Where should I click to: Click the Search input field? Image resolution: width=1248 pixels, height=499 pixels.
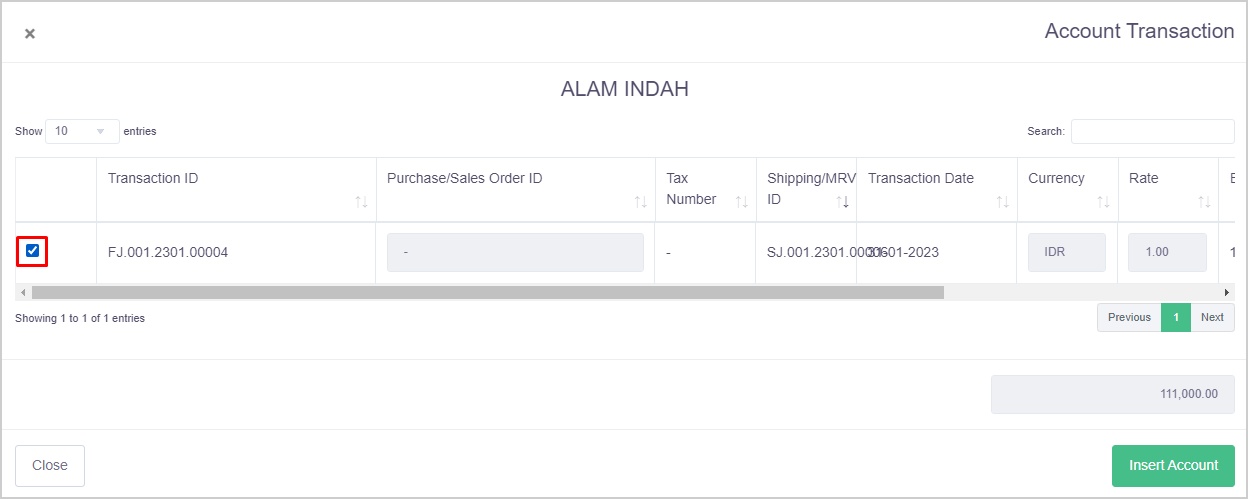pos(1152,131)
